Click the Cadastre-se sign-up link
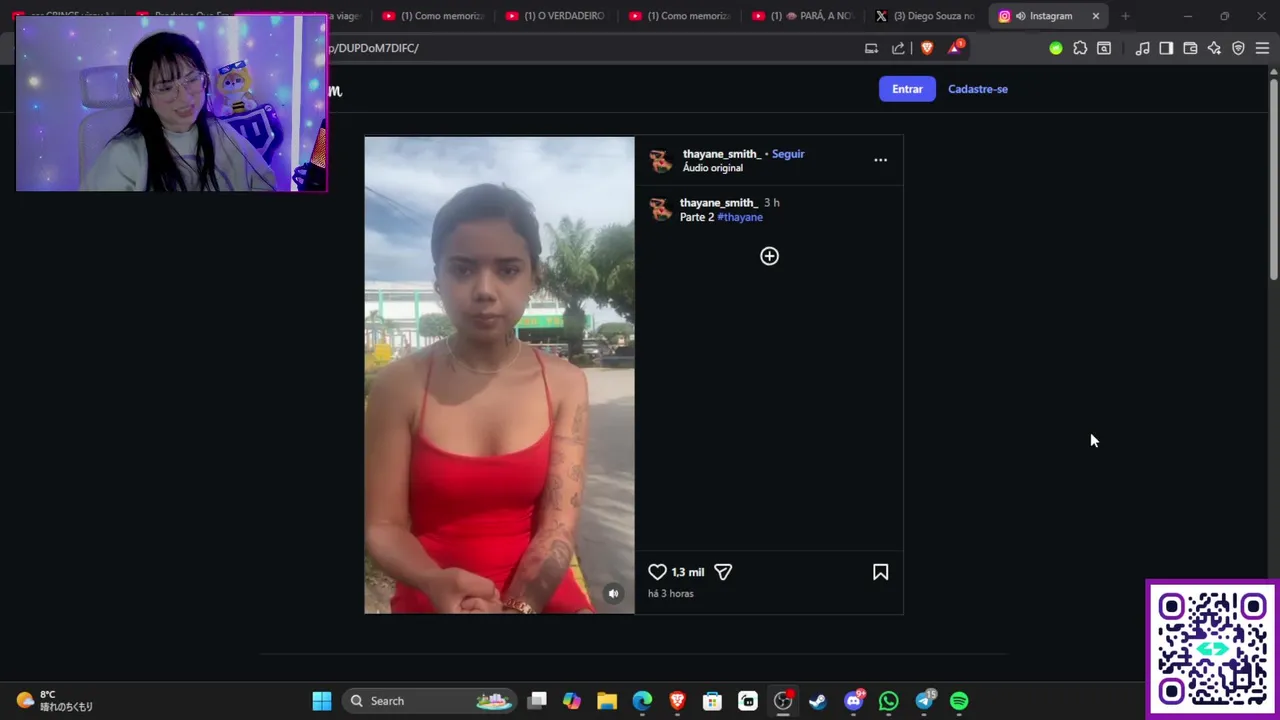The width and height of the screenshot is (1280, 720). (978, 89)
